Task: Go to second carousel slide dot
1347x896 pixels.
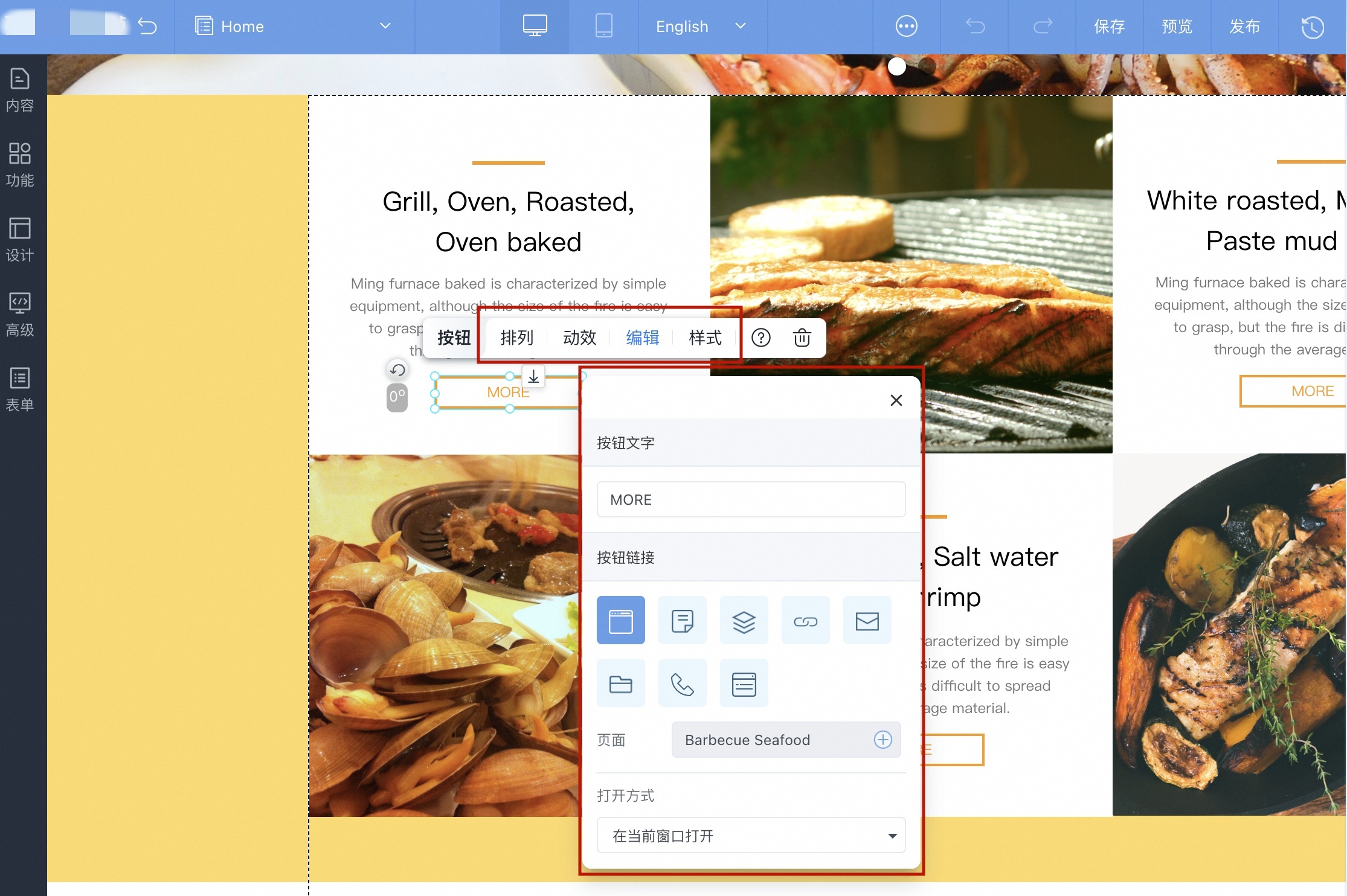Action: tap(927, 66)
